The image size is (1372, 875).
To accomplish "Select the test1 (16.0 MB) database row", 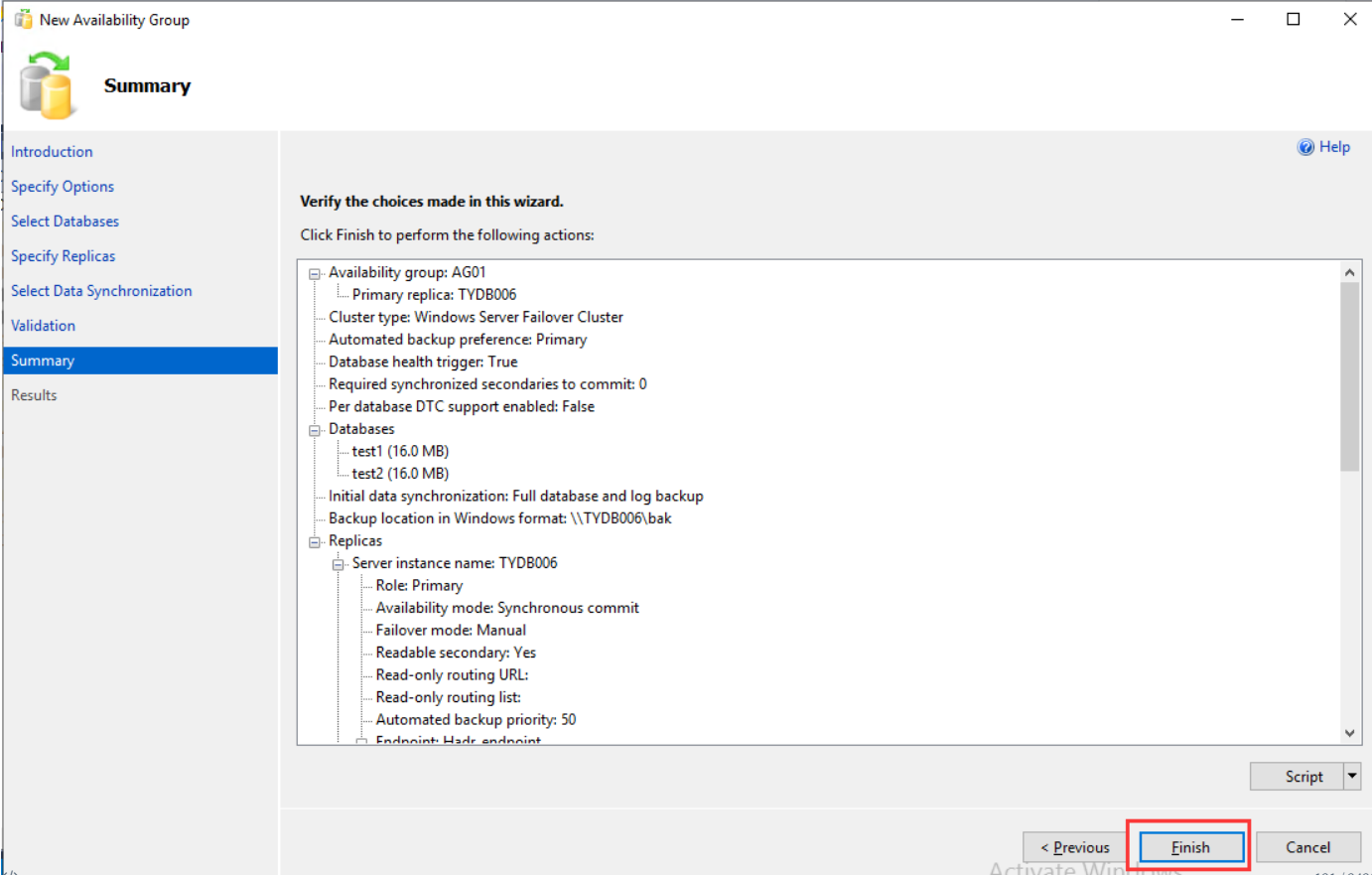I will coord(400,451).
